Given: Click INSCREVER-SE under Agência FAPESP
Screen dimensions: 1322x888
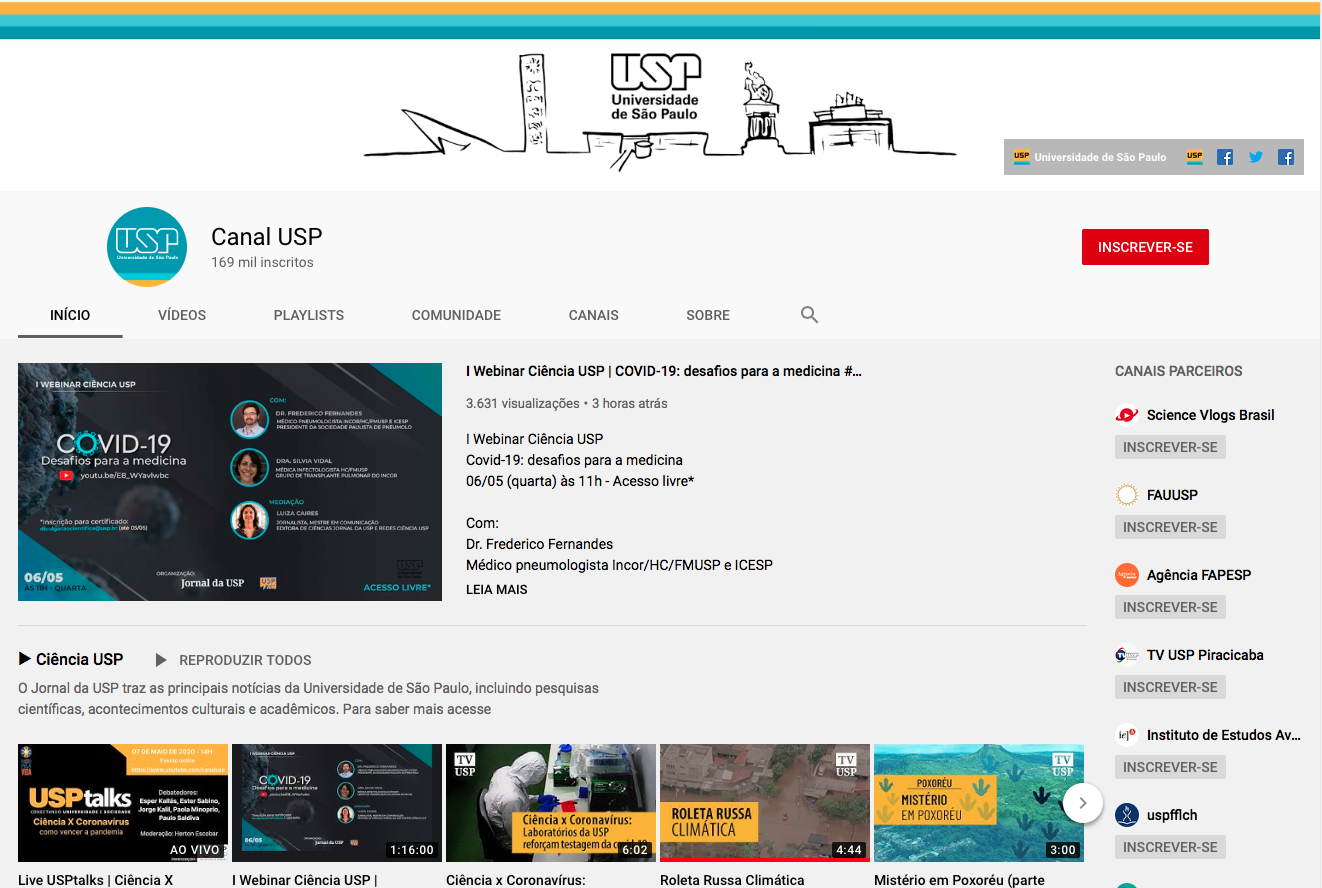Looking at the screenshot, I should pos(1170,607).
